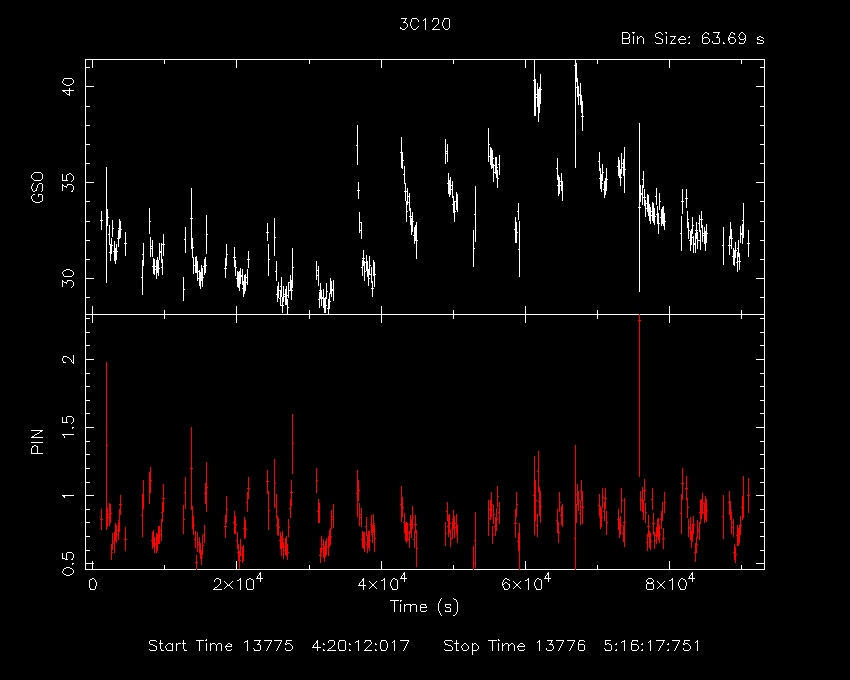The width and height of the screenshot is (850, 680).
Task: Click the time axis label "2×10^4"
Action: (237, 583)
